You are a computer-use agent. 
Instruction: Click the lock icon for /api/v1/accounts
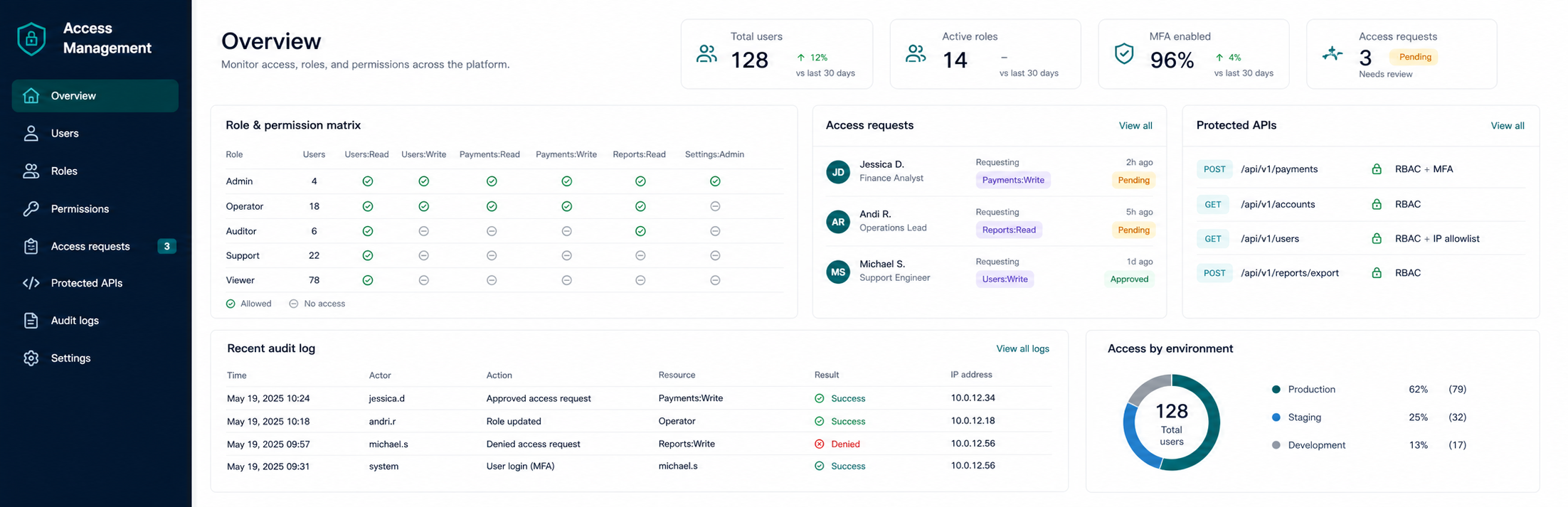tap(1377, 204)
